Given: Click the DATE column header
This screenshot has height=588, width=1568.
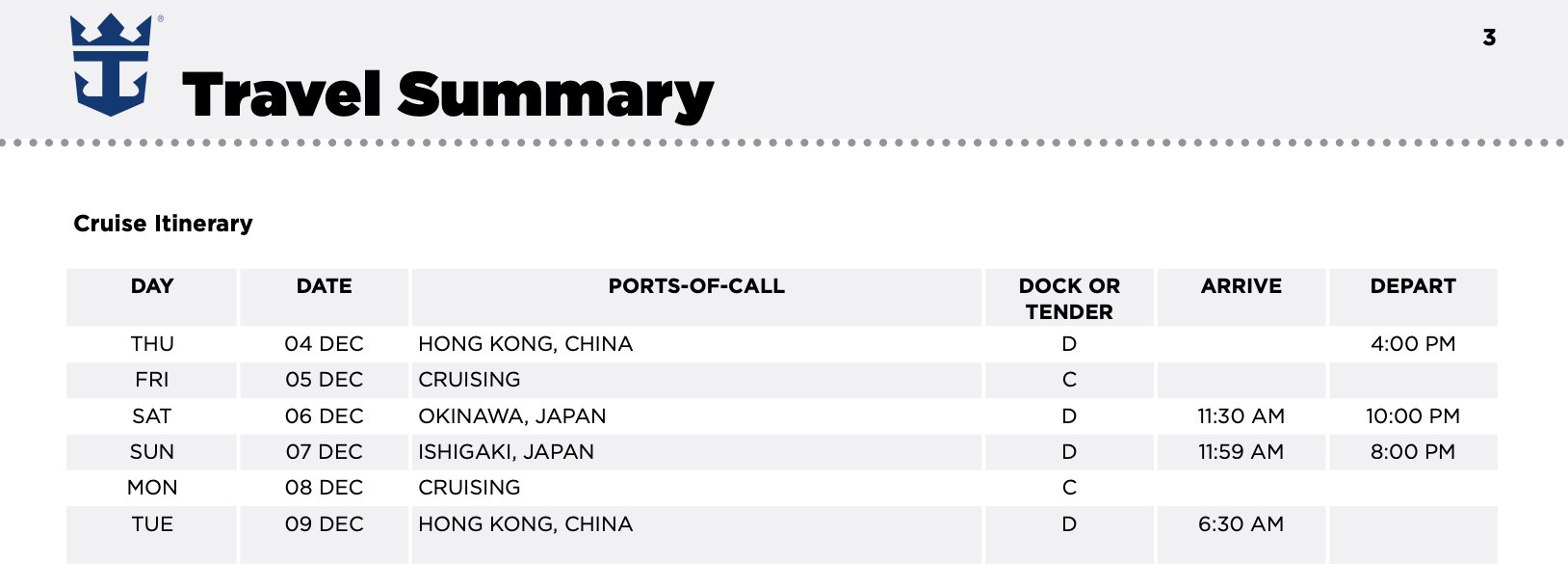Looking at the screenshot, I should coord(325,286).
